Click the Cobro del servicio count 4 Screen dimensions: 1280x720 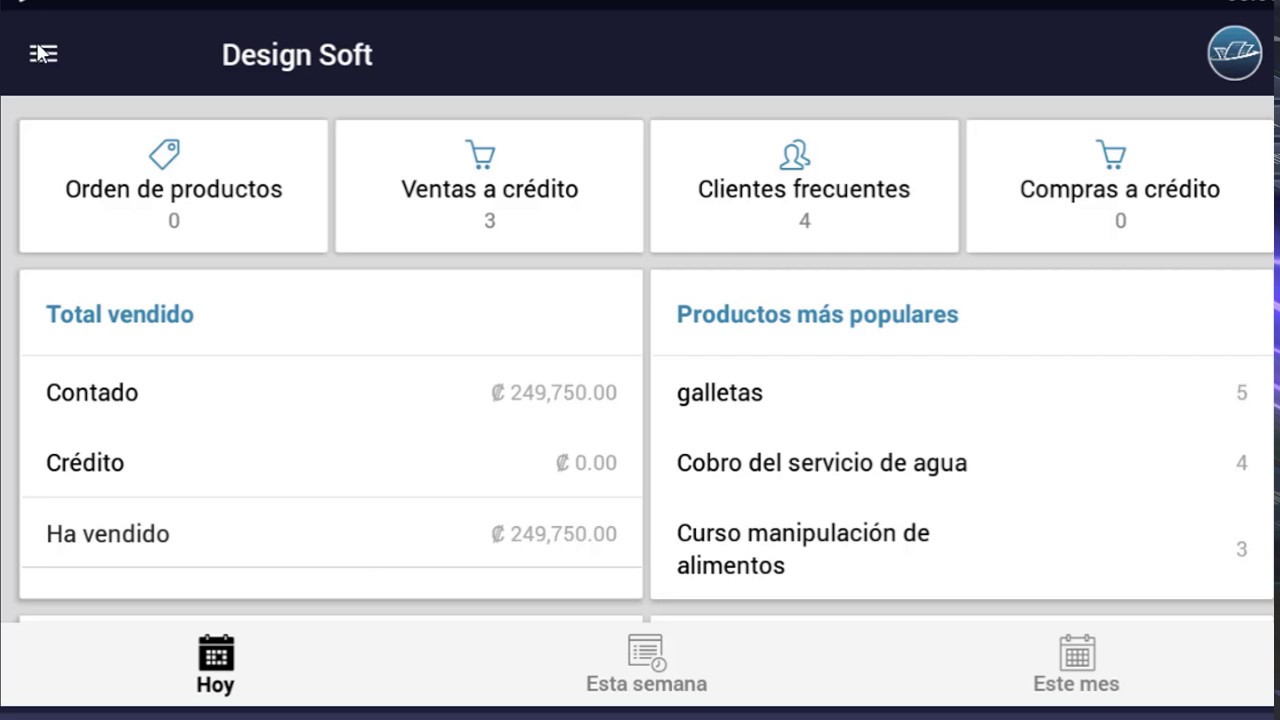[1242, 463]
